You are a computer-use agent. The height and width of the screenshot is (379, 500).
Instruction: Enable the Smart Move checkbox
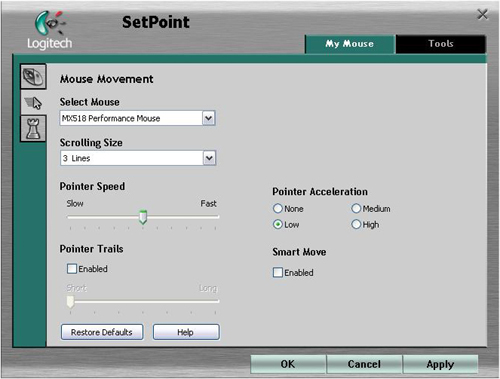(x=278, y=272)
